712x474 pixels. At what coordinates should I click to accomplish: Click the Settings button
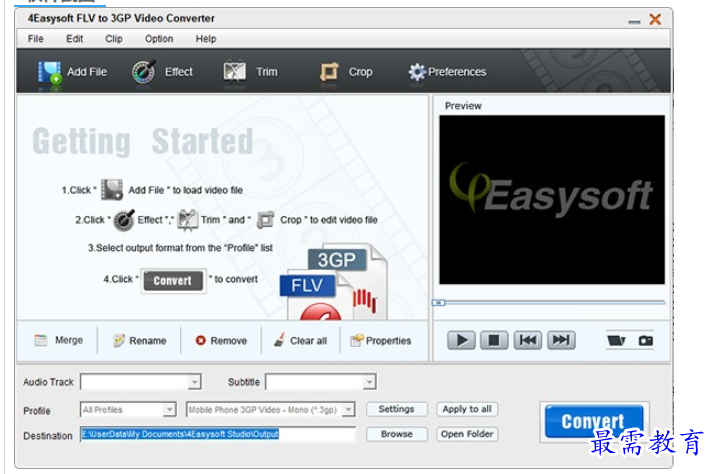(x=396, y=409)
